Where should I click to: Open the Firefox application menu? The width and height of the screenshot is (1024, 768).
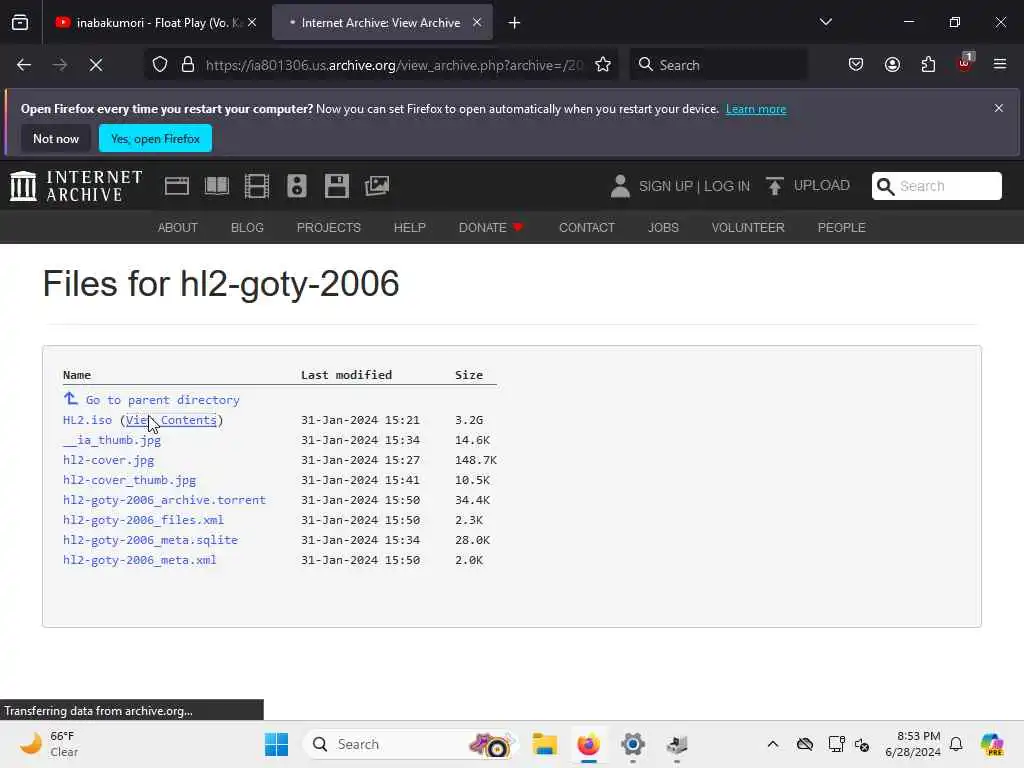pyautogui.click(x=1000, y=65)
